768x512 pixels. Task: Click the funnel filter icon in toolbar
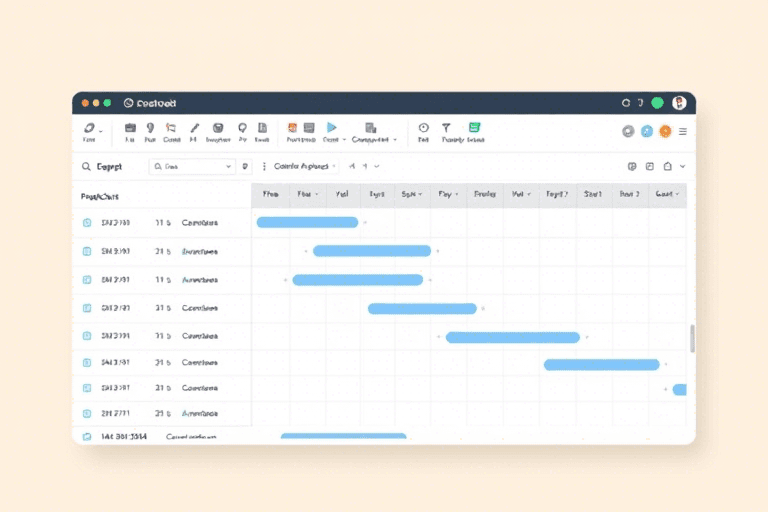(446, 128)
